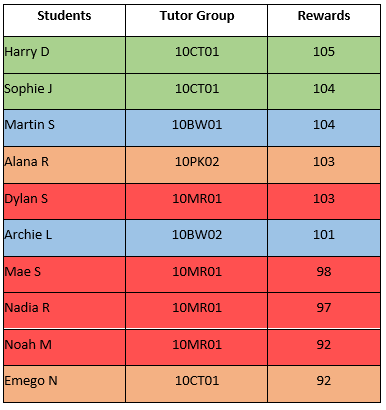
Task: Click the rewards value 98 cell
Action: [x=324, y=274]
